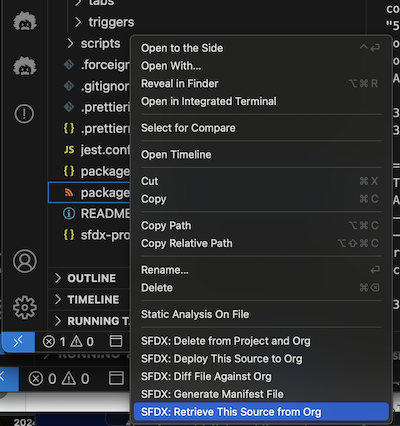Image resolution: width=400 pixels, height=426 pixels.
Task: Choose SFDX: Delete from Project and Org
Action: tap(261, 341)
